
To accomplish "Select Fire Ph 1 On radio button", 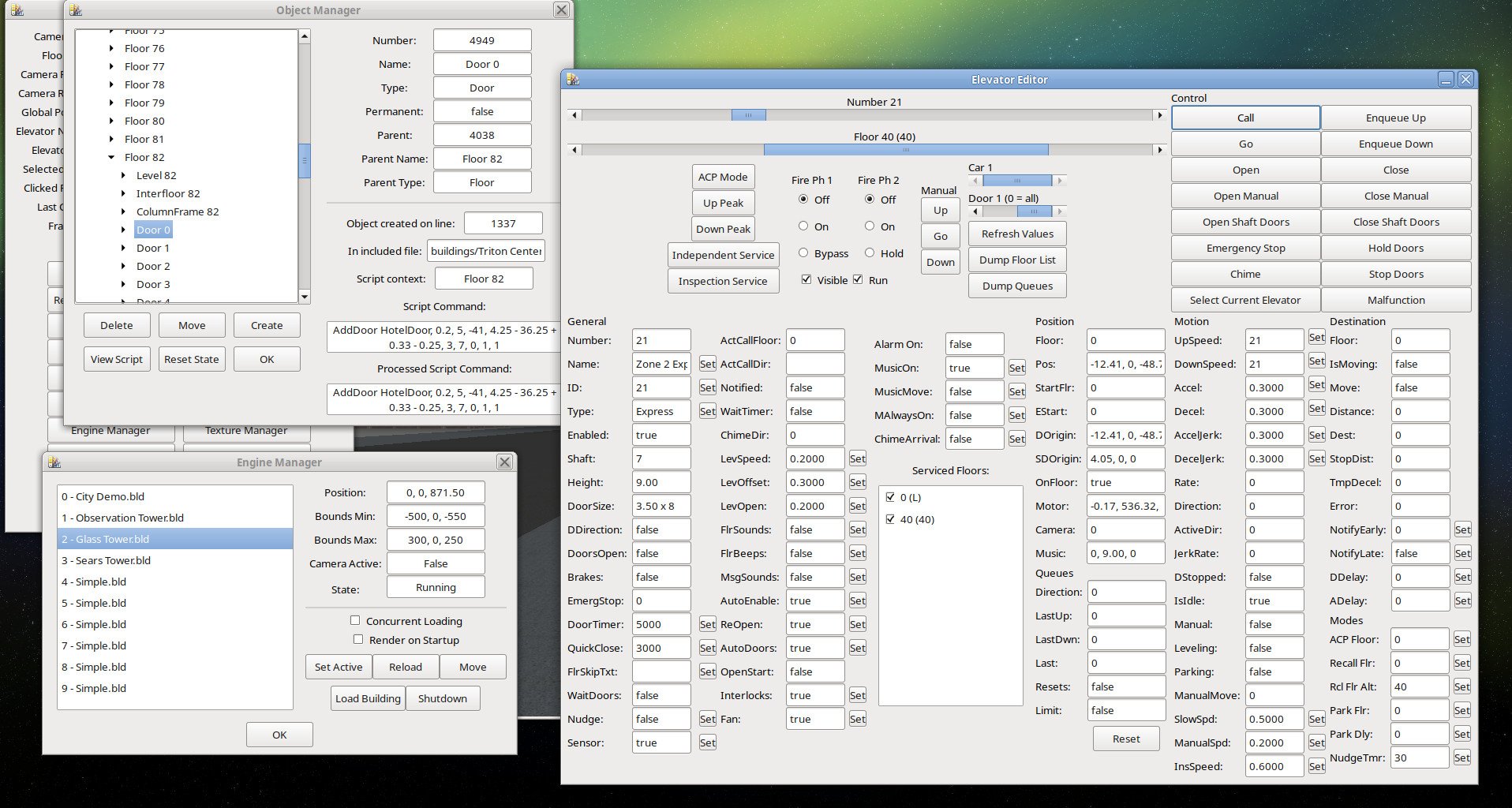I will point(803,226).
